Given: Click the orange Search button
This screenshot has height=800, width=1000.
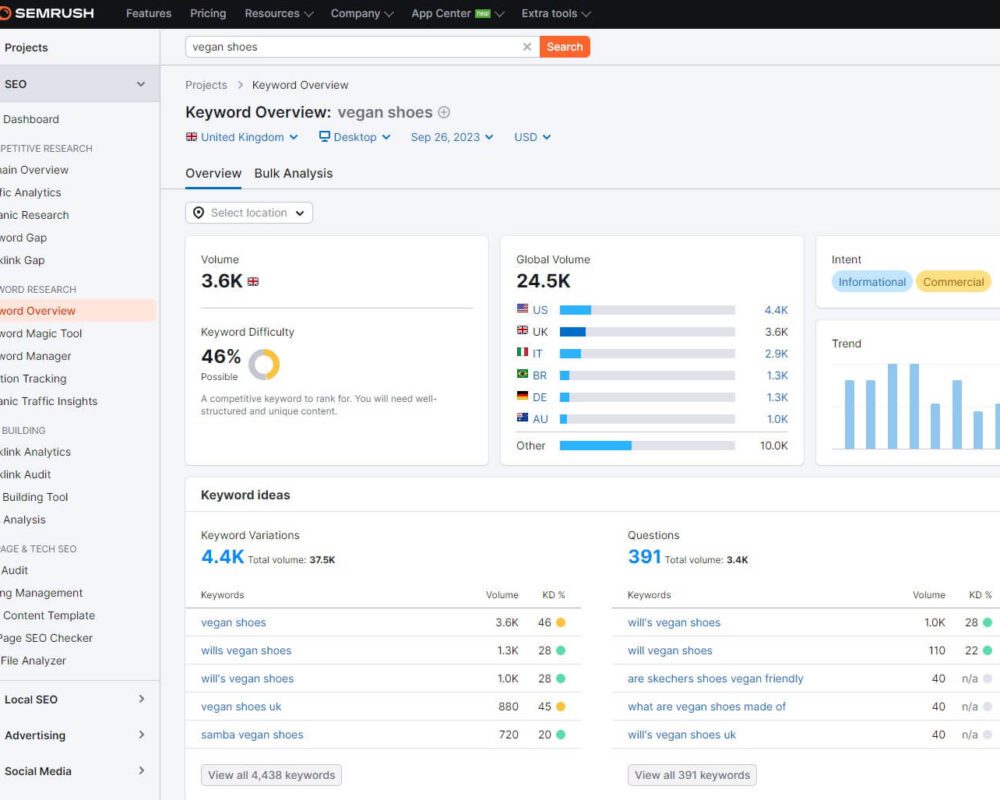Looking at the screenshot, I should pos(564,47).
